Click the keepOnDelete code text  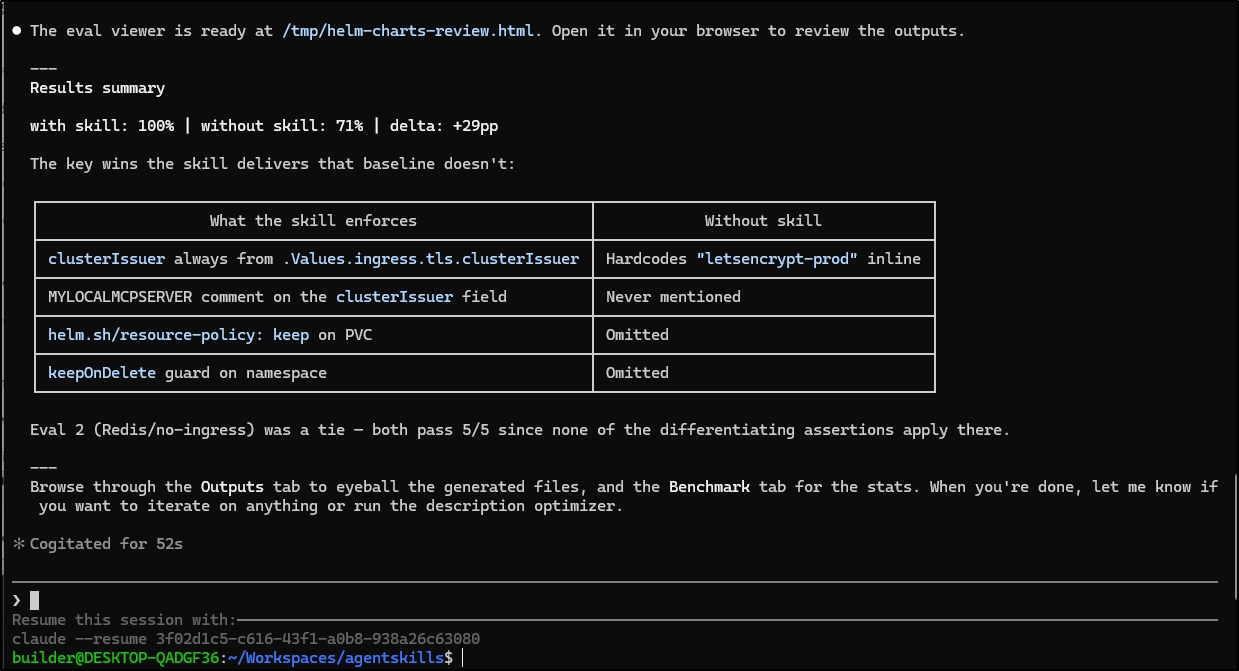[101, 373]
